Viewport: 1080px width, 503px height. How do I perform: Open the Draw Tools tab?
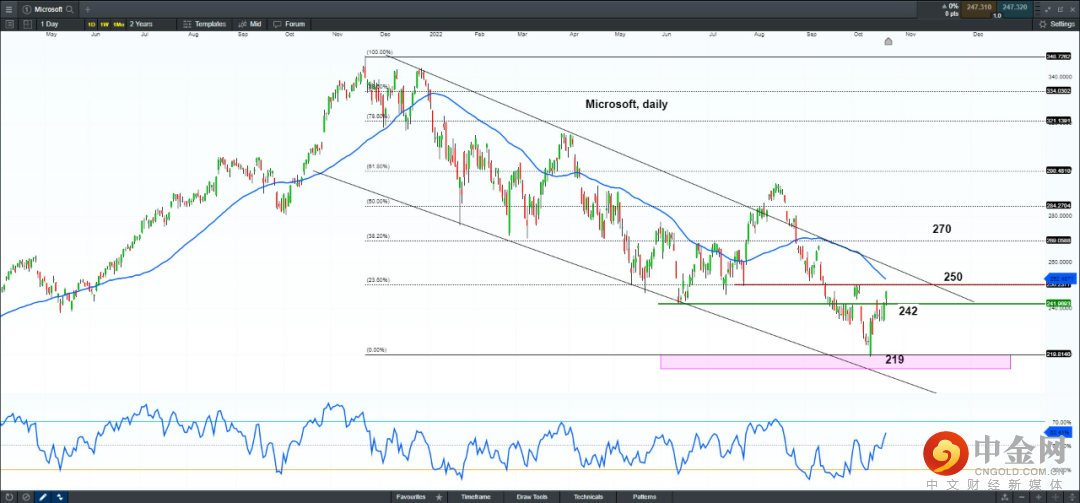coord(533,496)
